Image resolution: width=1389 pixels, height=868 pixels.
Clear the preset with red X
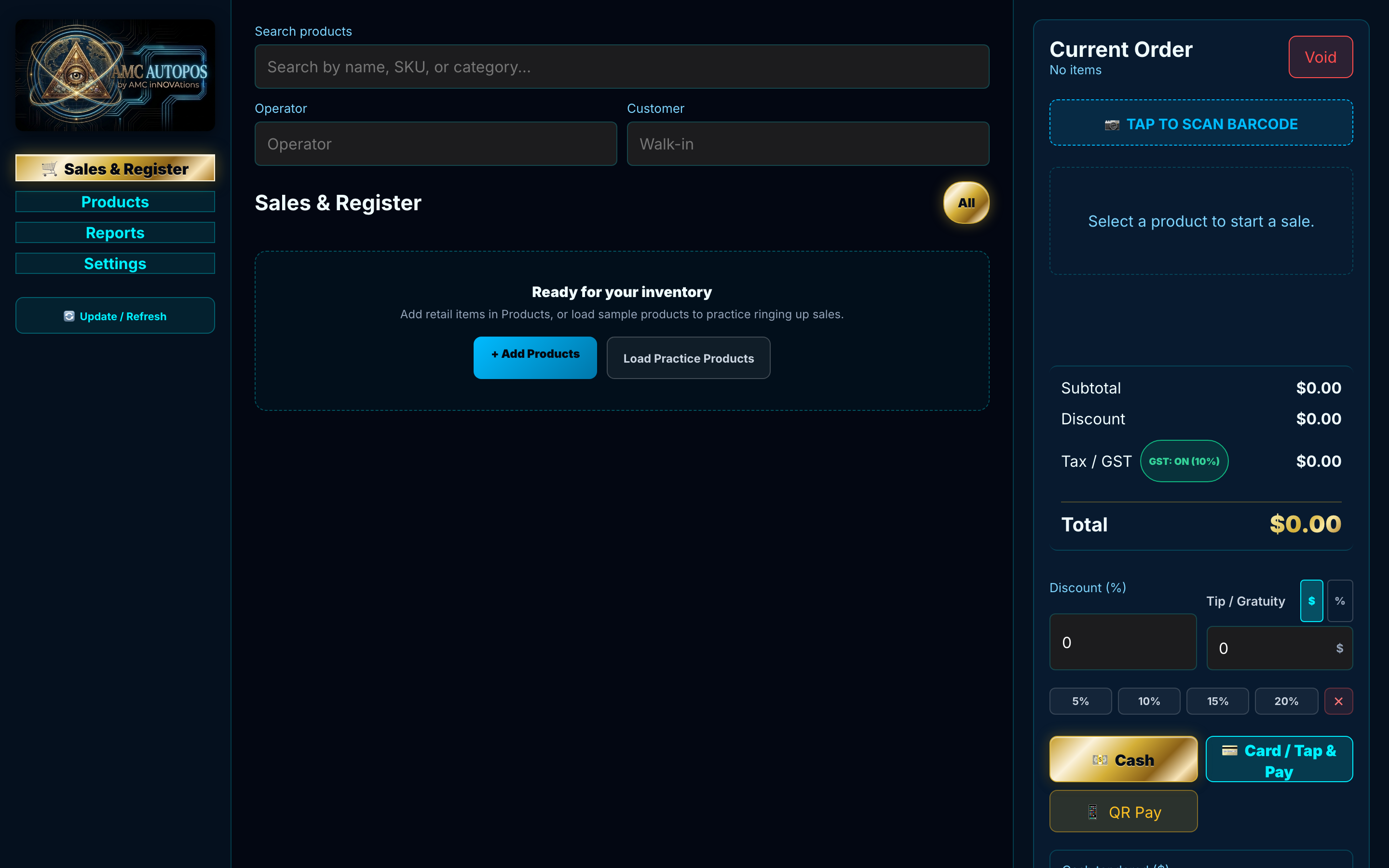1338,701
